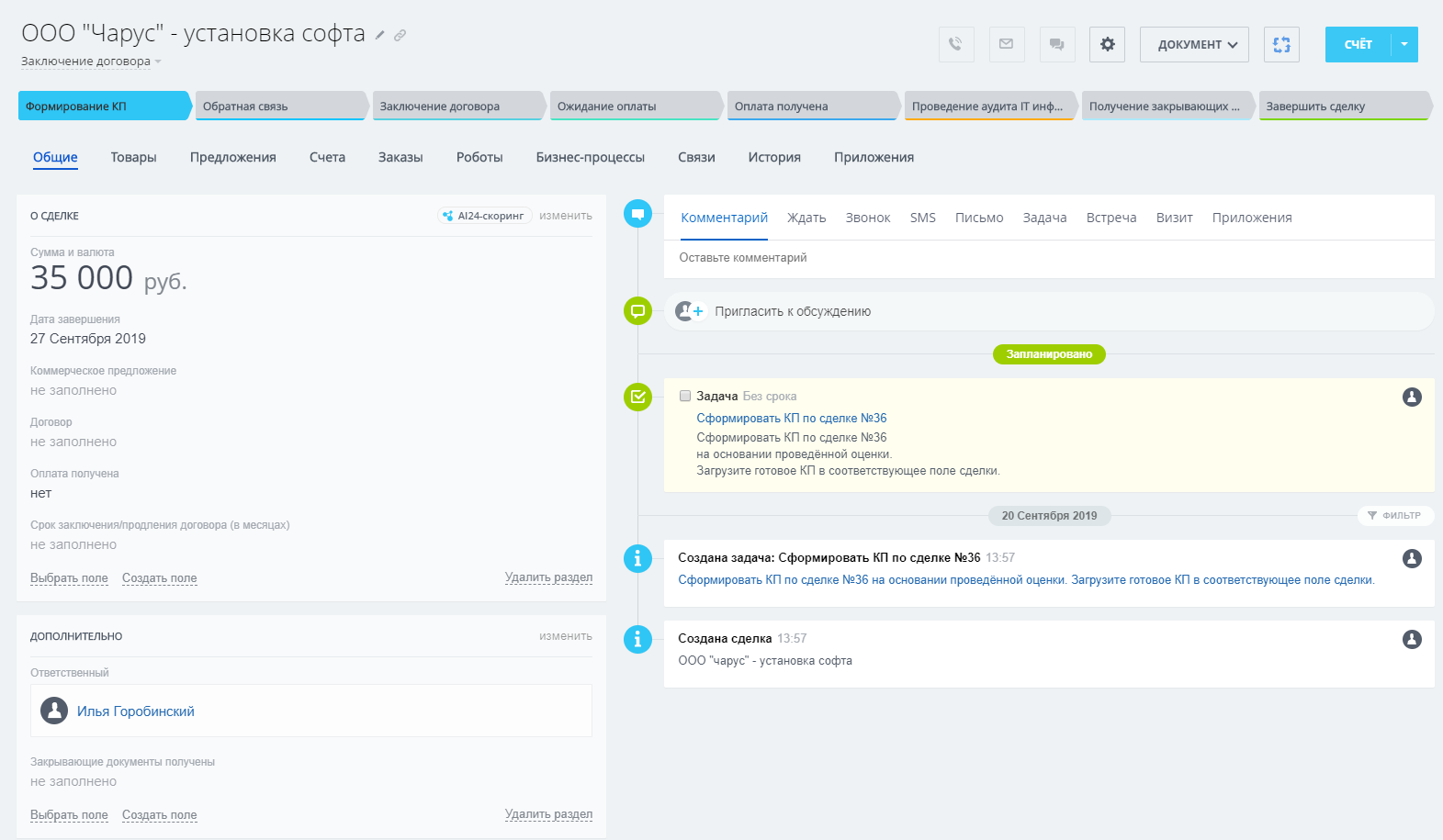Copy deal link using chain icon
Image resolution: width=1443 pixels, height=840 pixels.
tap(400, 35)
